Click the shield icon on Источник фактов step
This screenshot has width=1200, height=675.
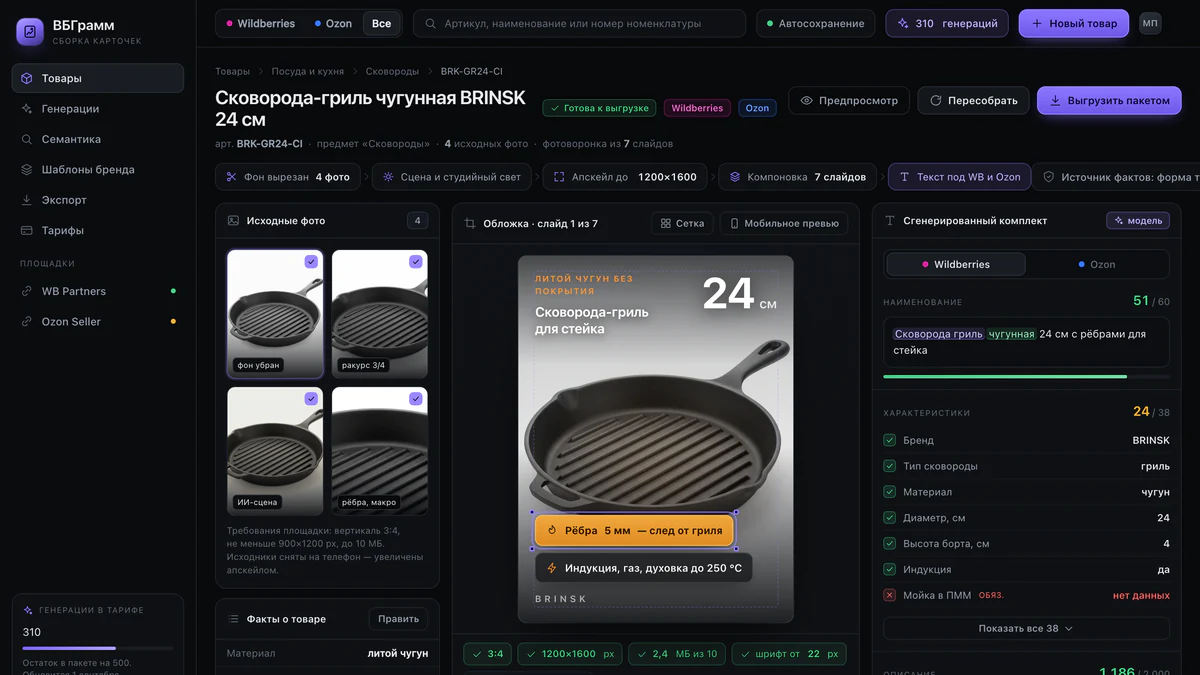(1049, 177)
